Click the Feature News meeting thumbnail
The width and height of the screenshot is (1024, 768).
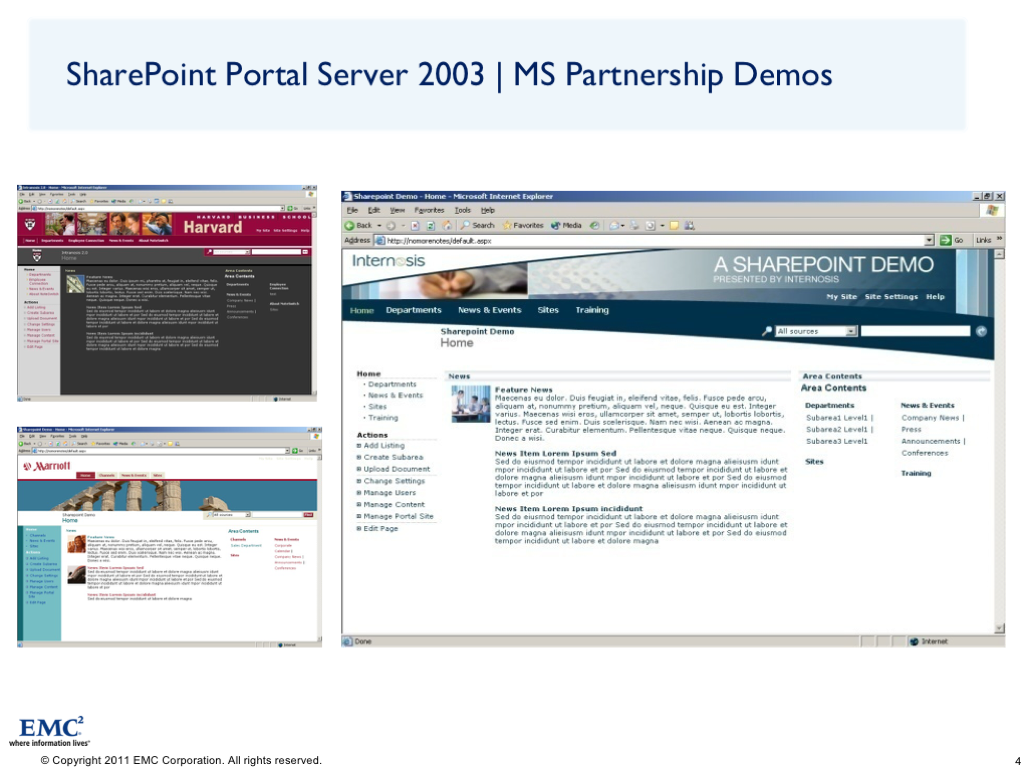click(x=470, y=404)
